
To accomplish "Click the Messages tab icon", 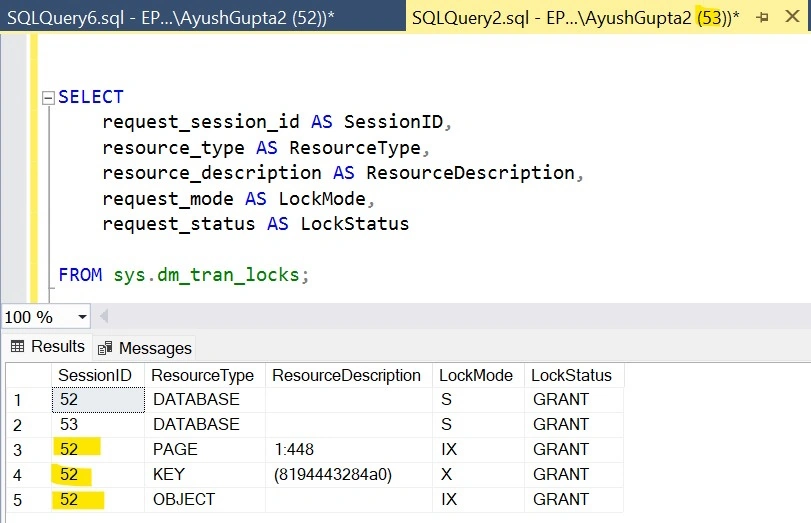I will pos(105,348).
